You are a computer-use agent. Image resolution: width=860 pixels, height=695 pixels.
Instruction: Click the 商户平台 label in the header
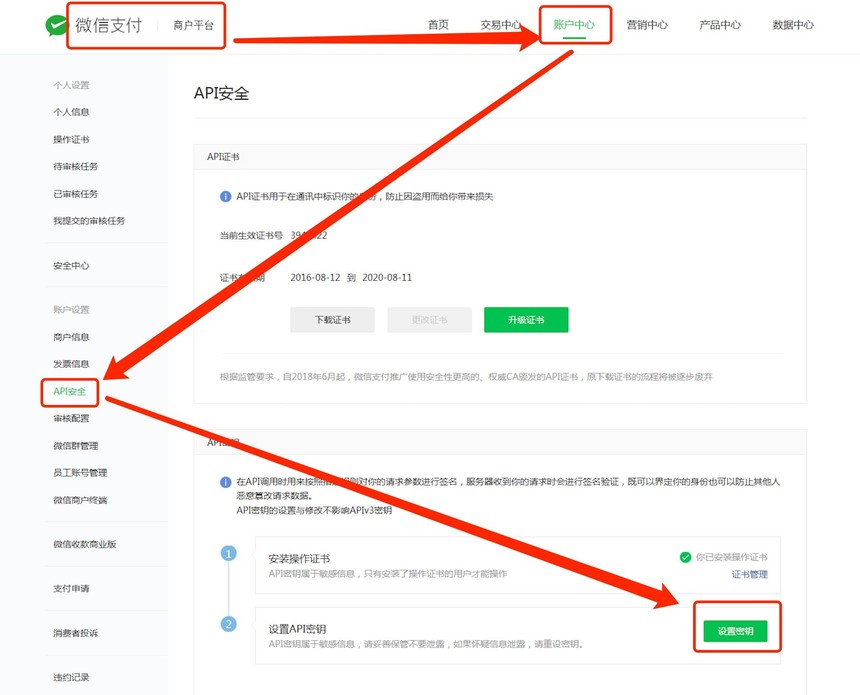(x=194, y=25)
